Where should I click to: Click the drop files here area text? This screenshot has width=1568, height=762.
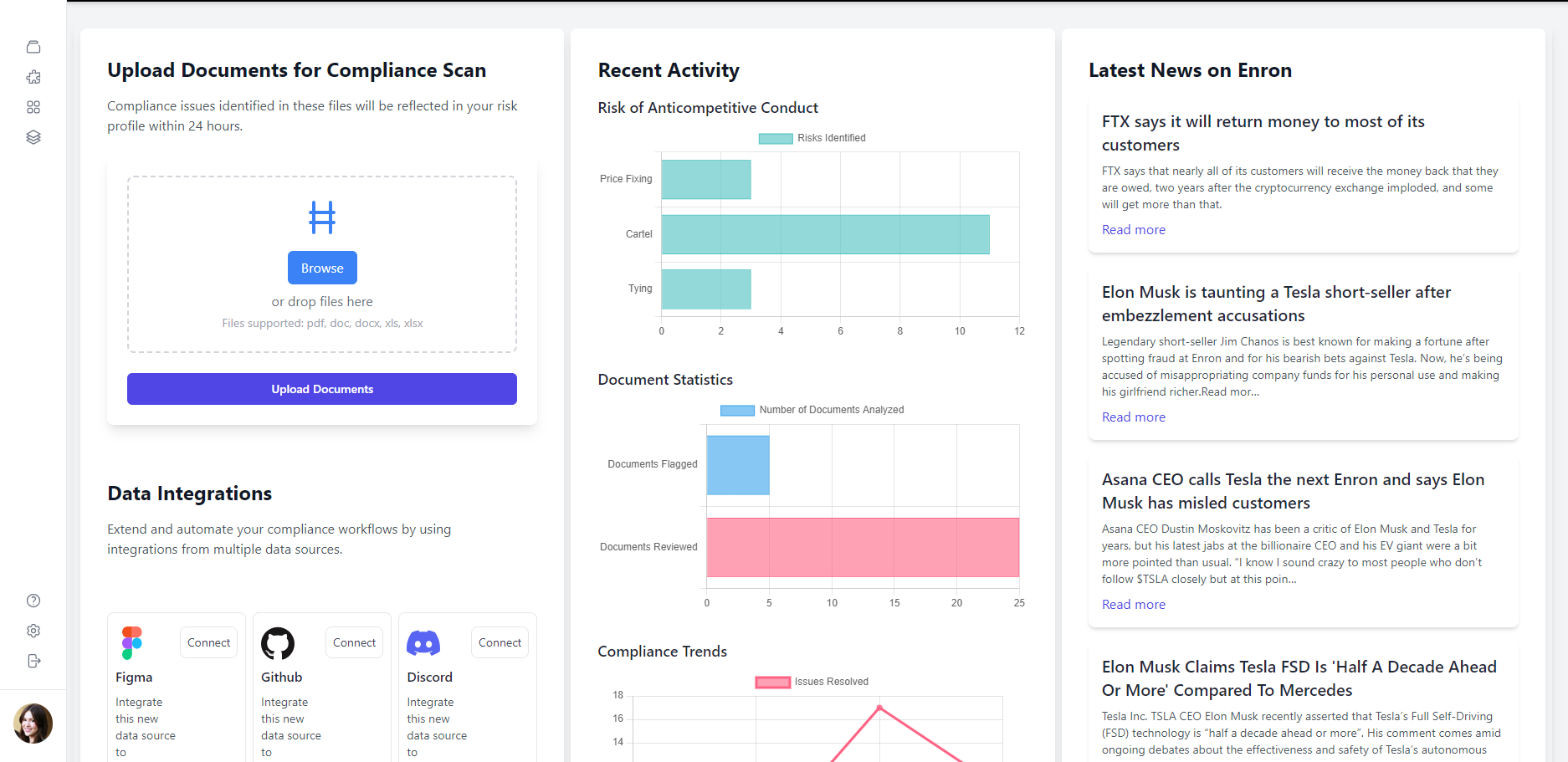322,301
